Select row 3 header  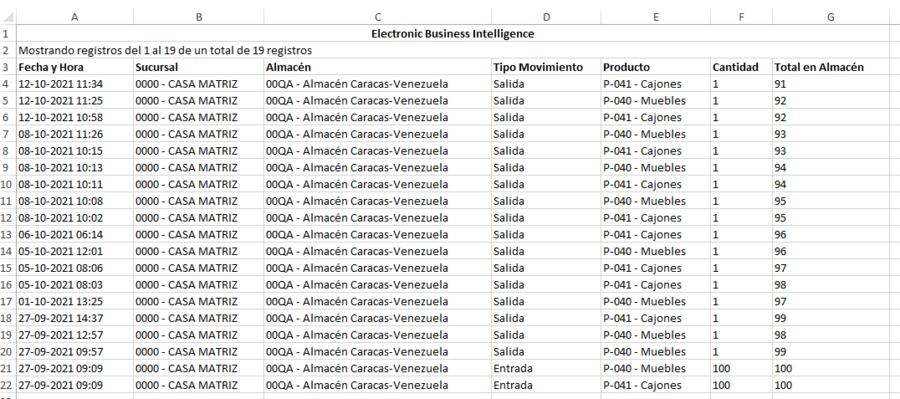[x=8, y=67]
